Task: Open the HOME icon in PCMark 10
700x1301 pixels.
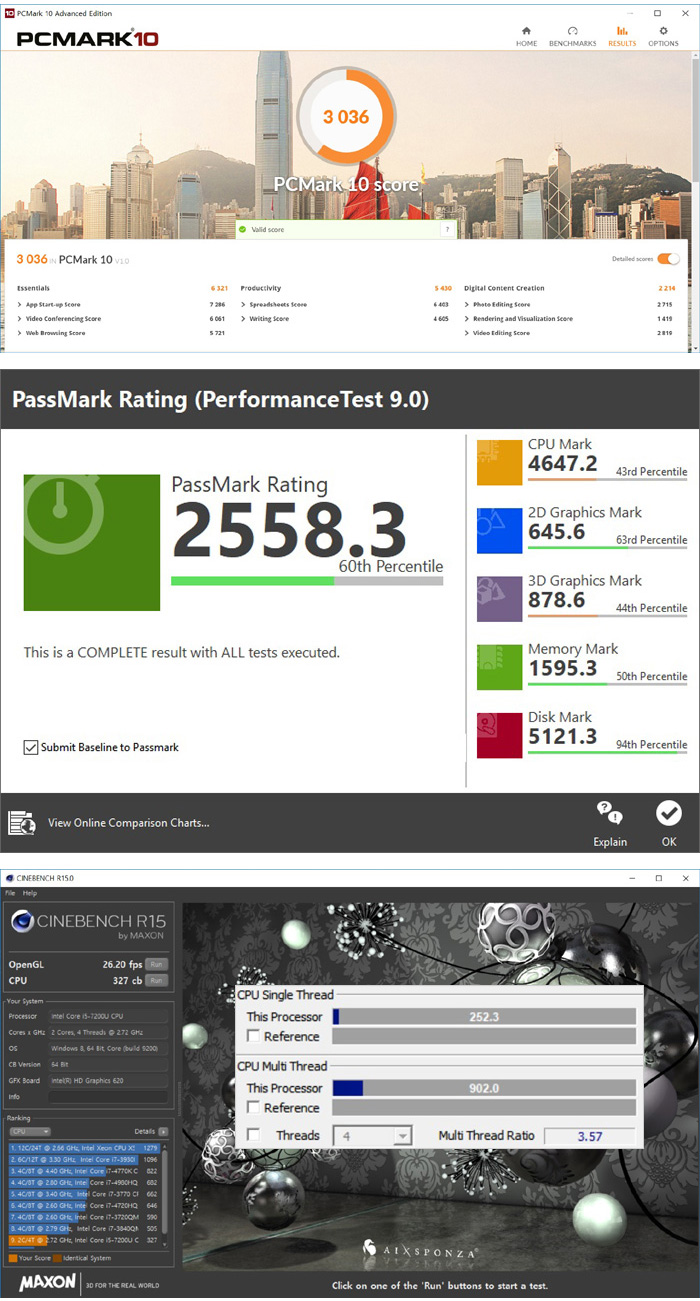Action: pyautogui.click(x=526, y=31)
